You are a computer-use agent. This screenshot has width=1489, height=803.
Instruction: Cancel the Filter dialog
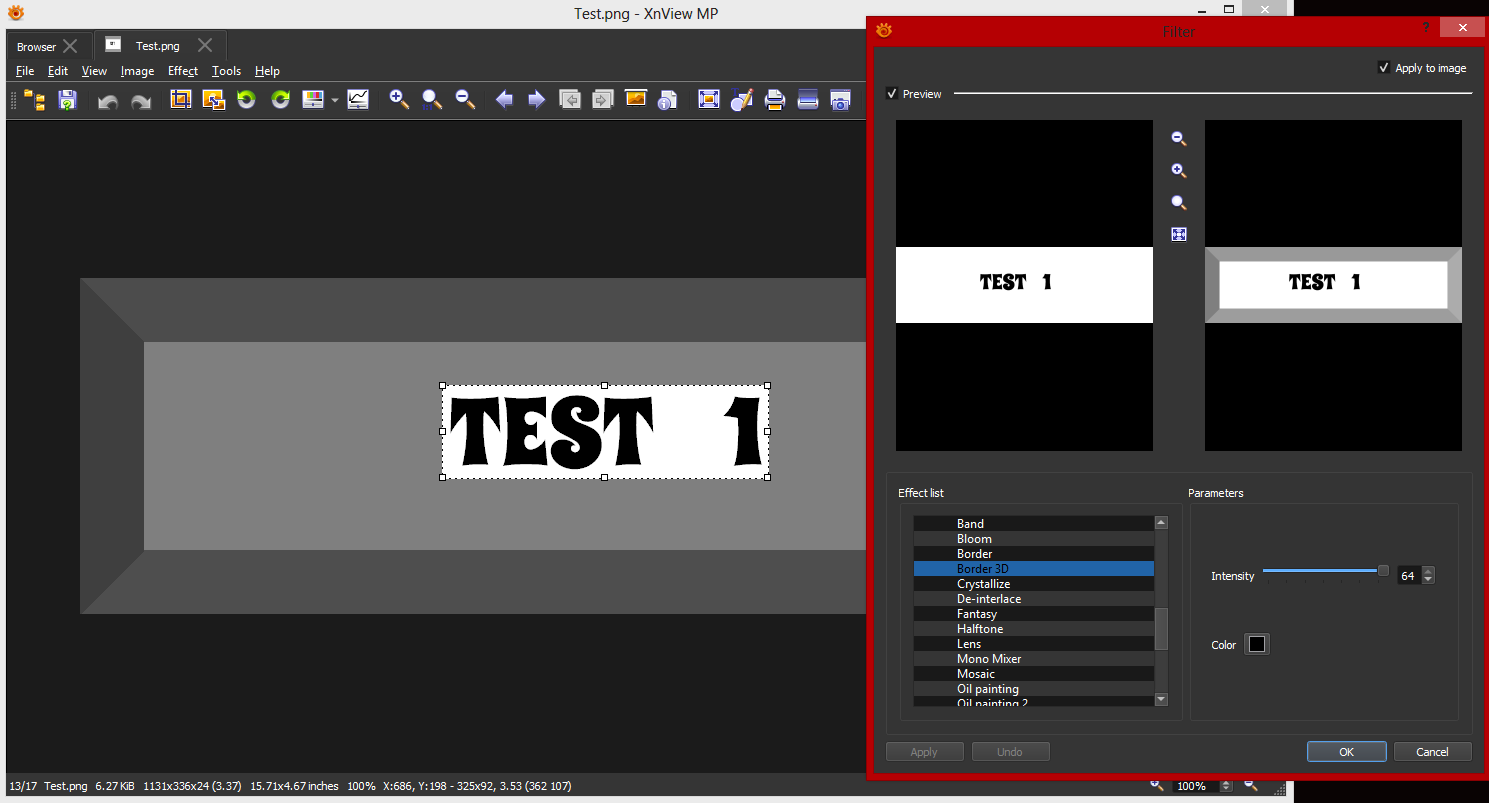[1432, 752]
